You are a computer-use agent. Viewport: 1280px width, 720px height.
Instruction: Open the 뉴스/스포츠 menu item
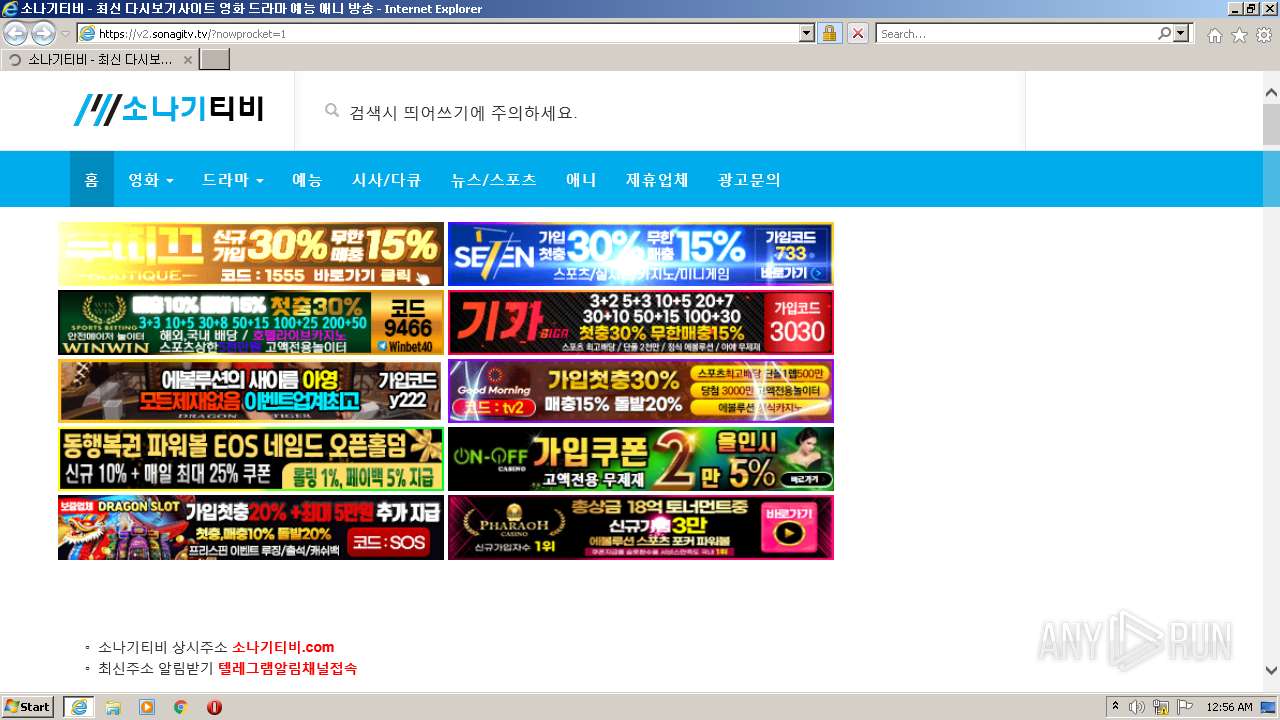point(494,180)
